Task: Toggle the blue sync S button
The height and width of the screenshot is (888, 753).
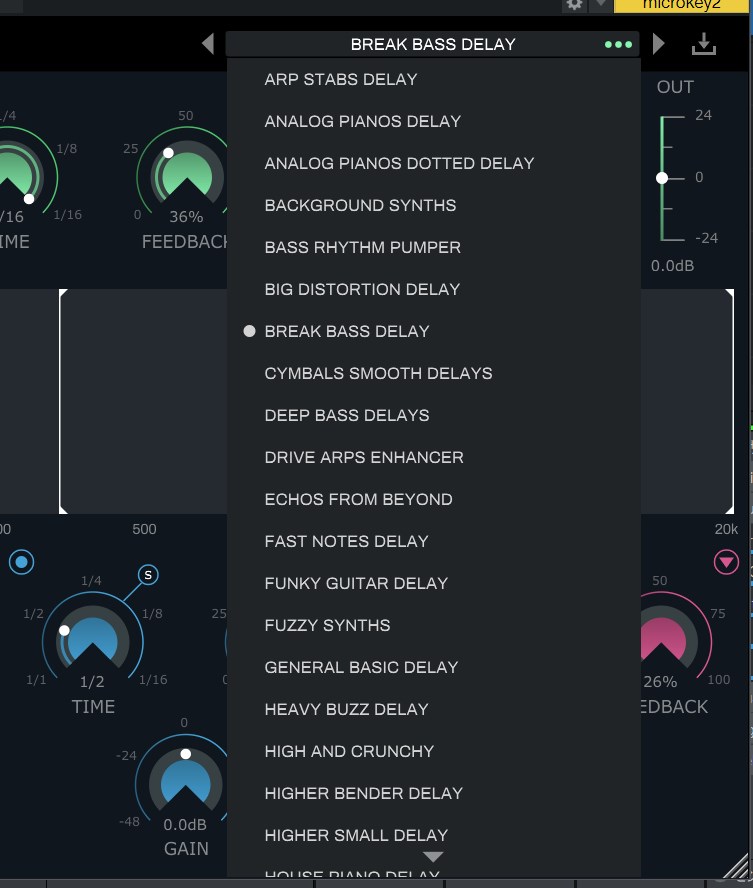Action: tap(148, 574)
